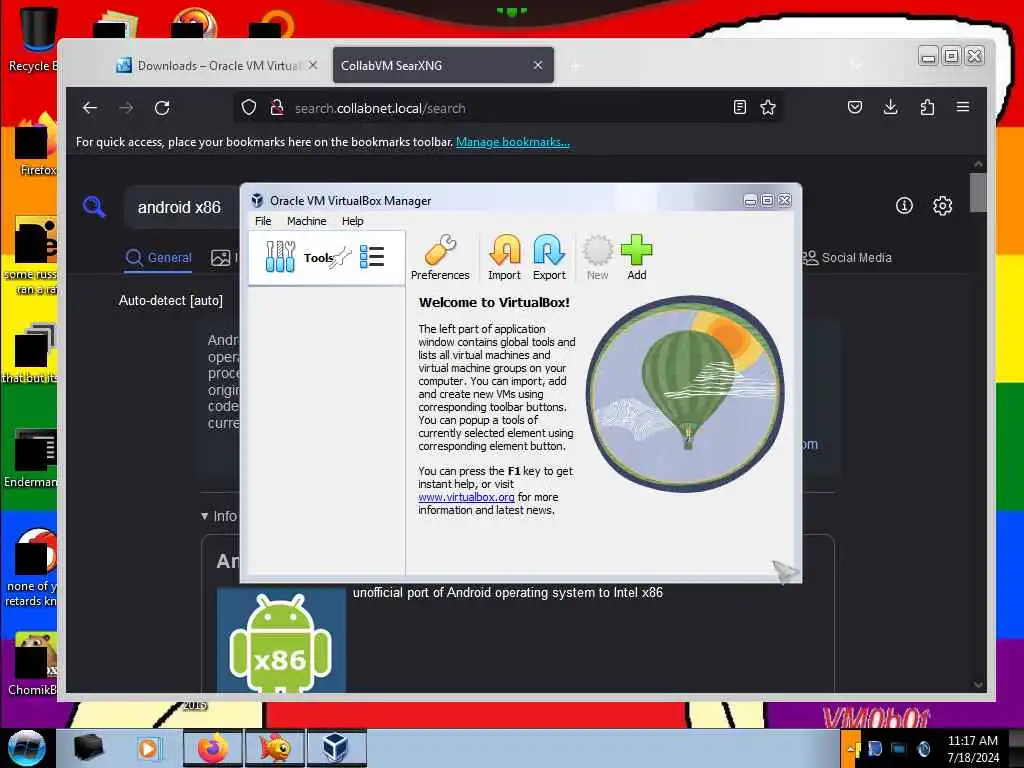Screen dimensions: 1024x768
Task: Toggle reader view in Firefox
Action: [739, 107]
